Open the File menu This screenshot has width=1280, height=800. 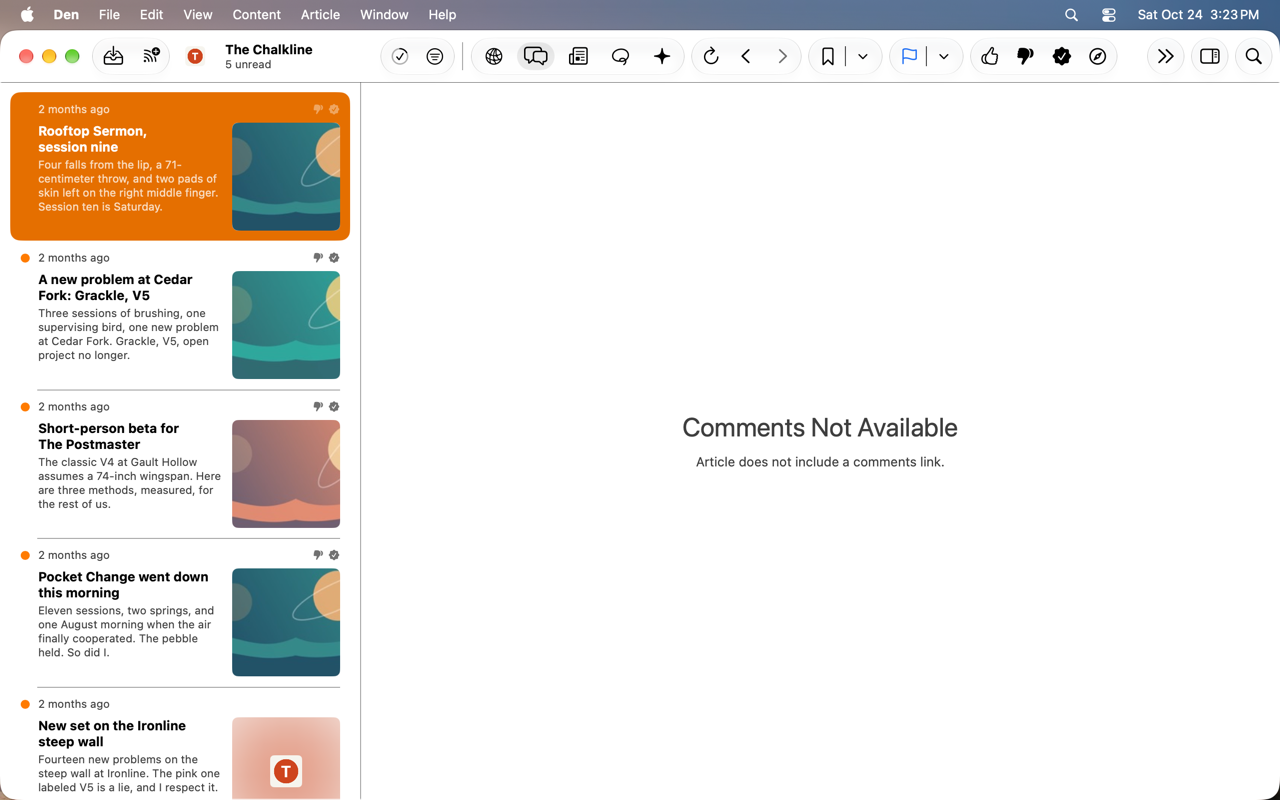click(x=109, y=15)
